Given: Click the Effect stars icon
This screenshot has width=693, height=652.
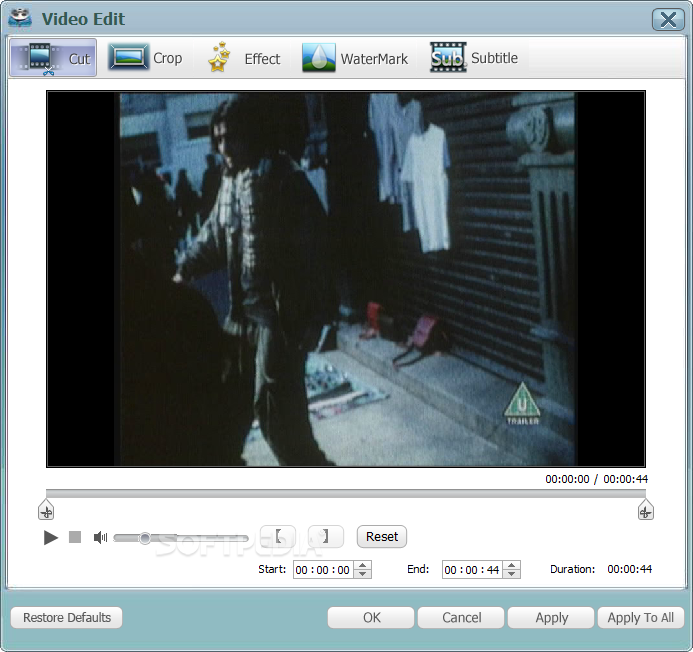Looking at the screenshot, I should point(219,57).
